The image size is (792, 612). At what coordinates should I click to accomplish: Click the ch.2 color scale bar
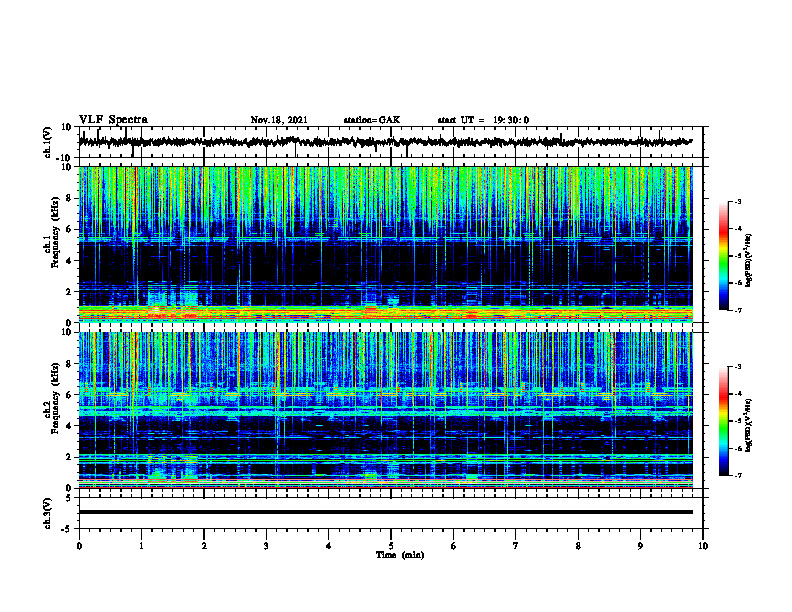723,421
